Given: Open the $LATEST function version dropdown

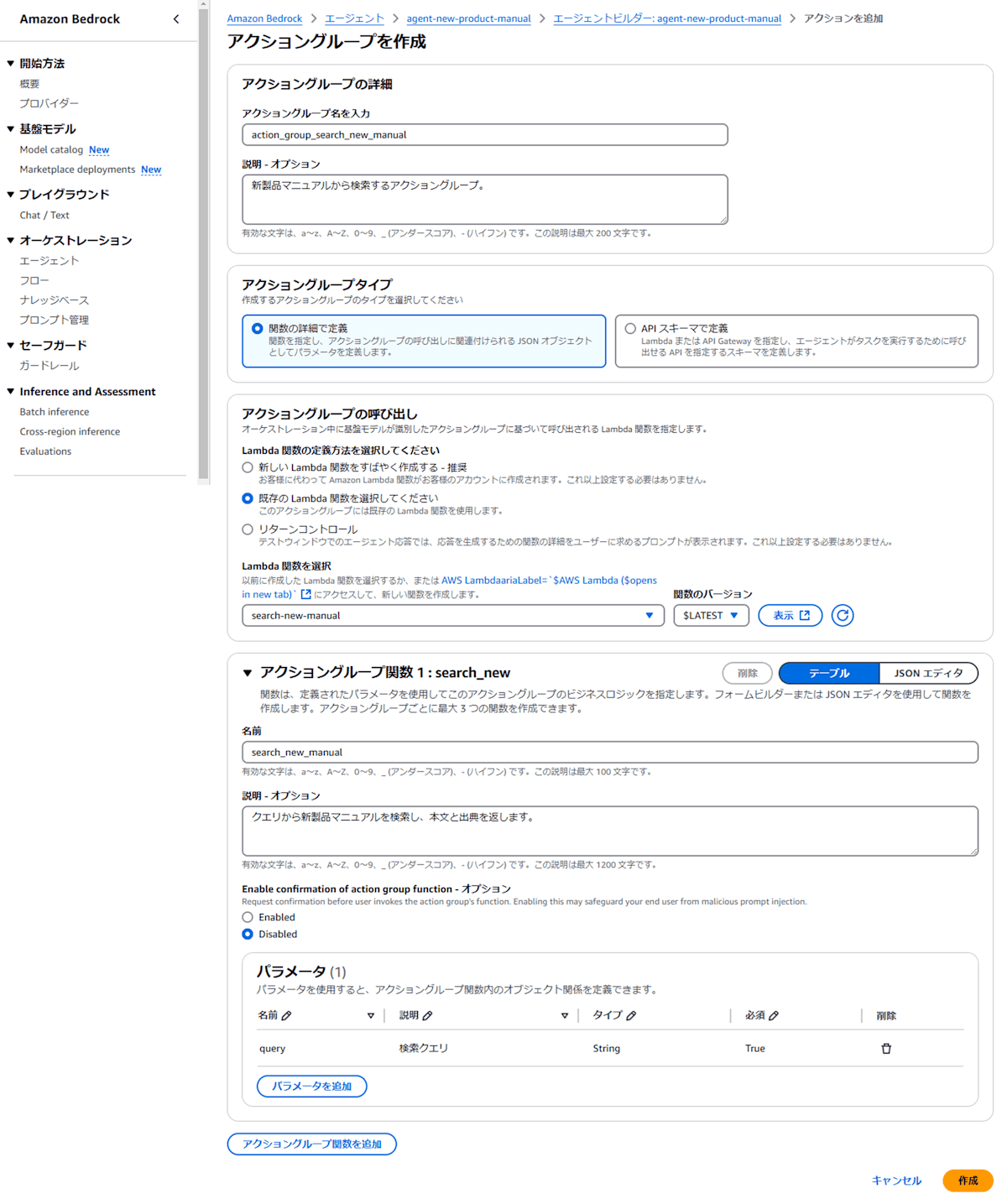Looking at the screenshot, I should coord(711,615).
